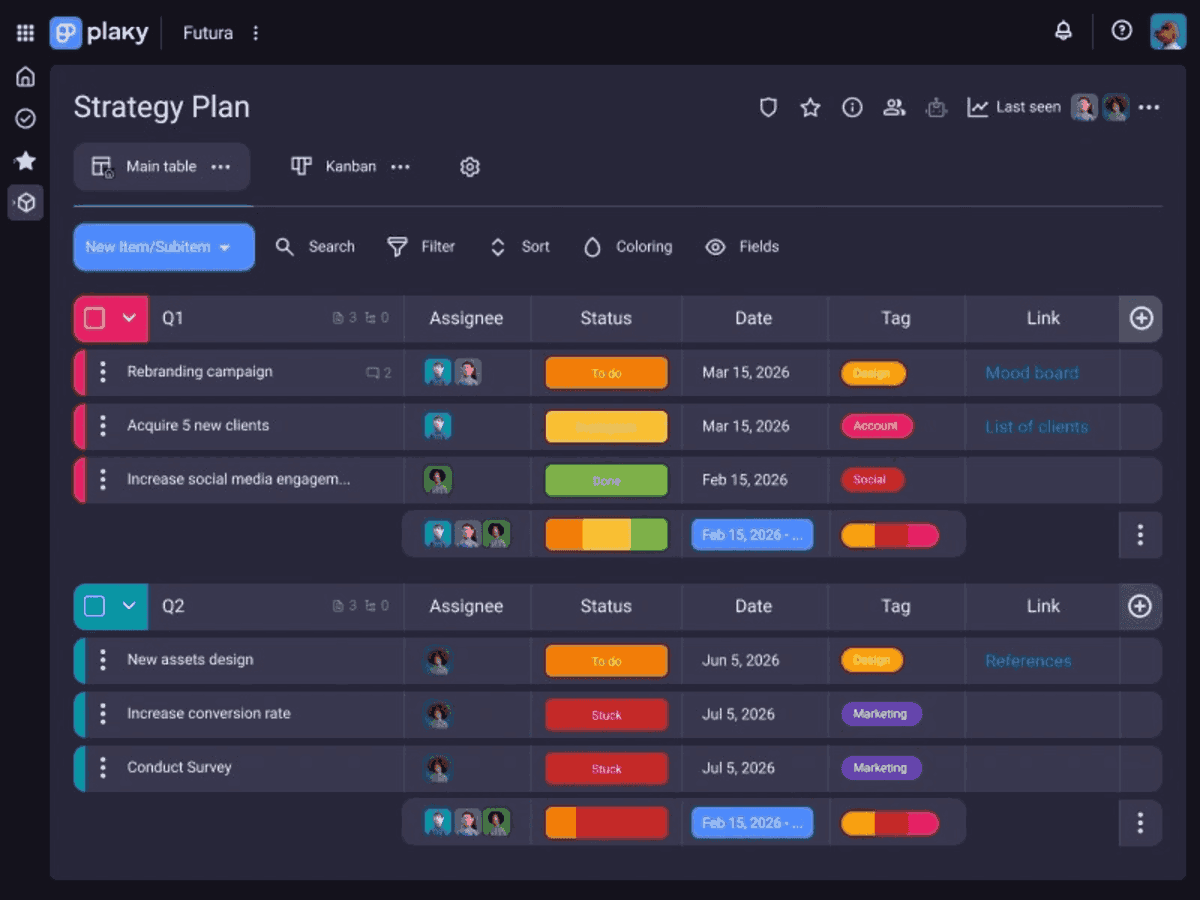Collapse the Q2 group chevron
The height and width of the screenshot is (900, 1200).
[129, 606]
